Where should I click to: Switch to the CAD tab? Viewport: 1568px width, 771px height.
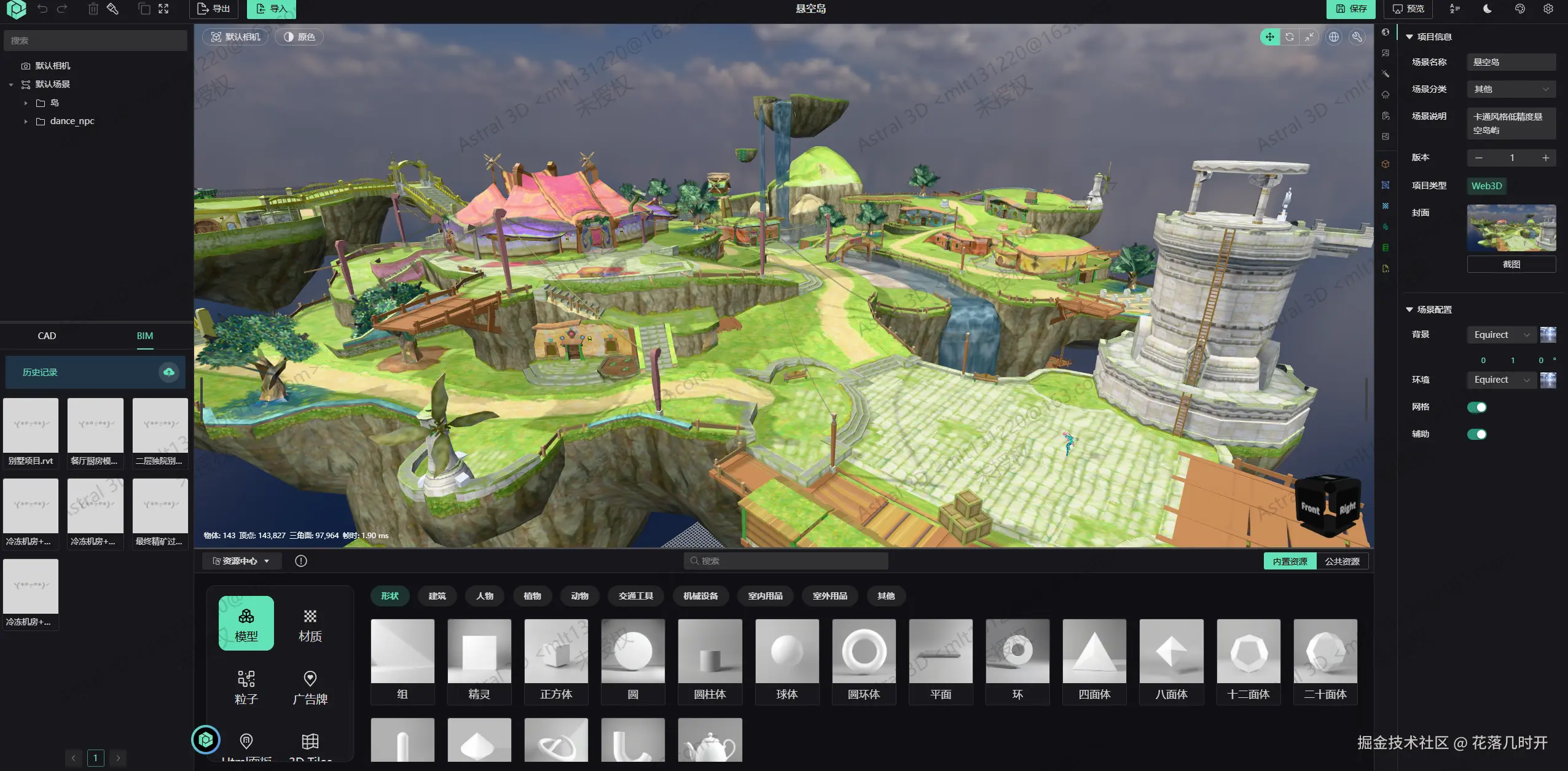click(x=47, y=336)
